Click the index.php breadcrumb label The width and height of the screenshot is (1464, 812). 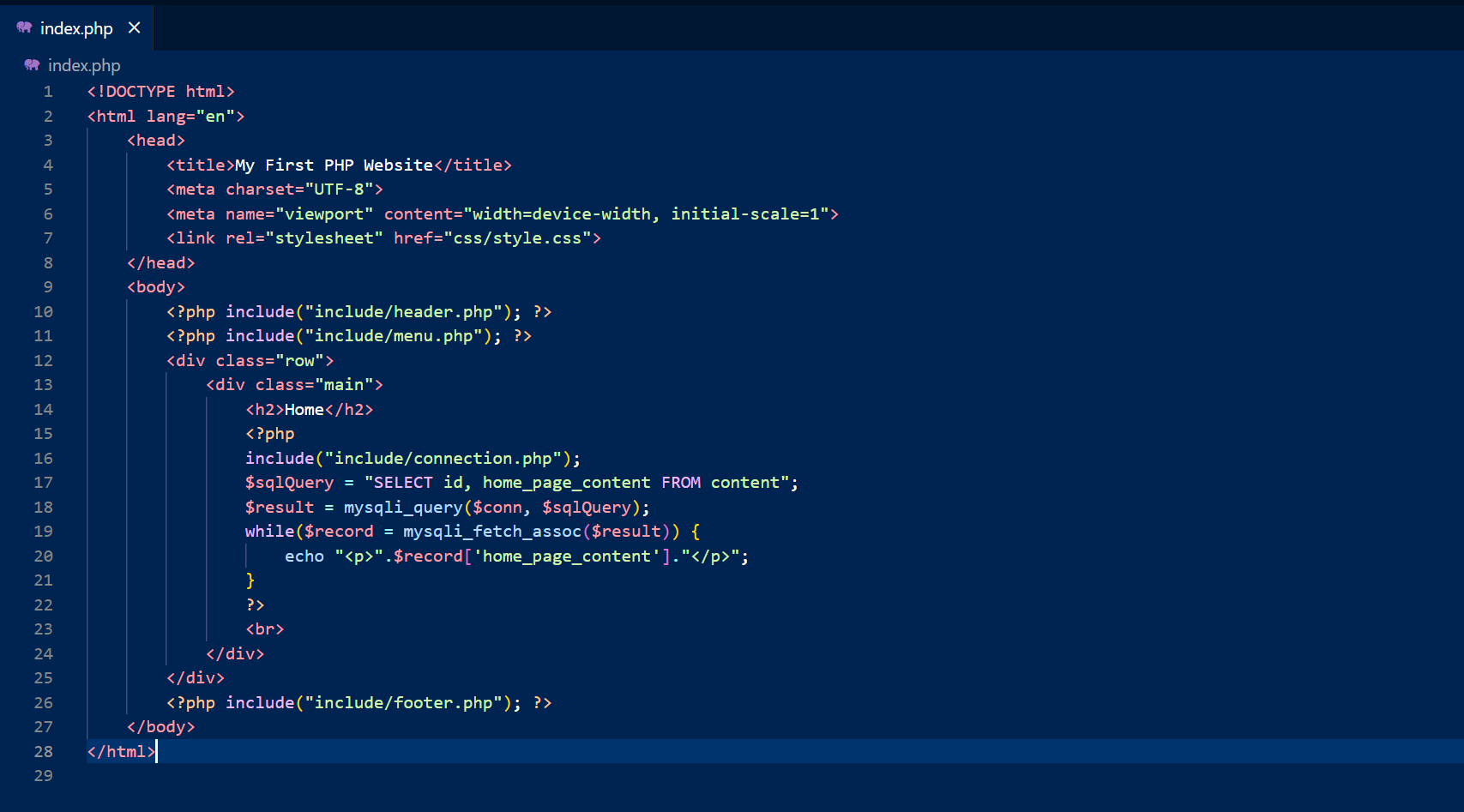click(84, 65)
